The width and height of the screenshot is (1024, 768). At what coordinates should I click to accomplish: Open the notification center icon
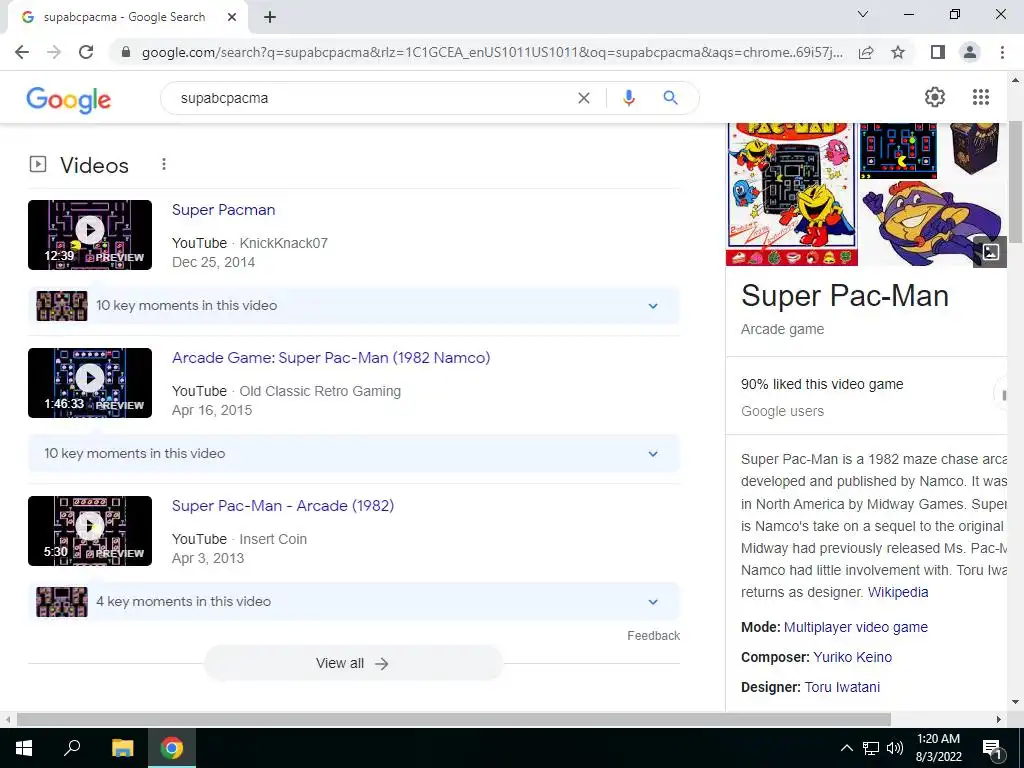pyautogui.click(x=992, y=749)
